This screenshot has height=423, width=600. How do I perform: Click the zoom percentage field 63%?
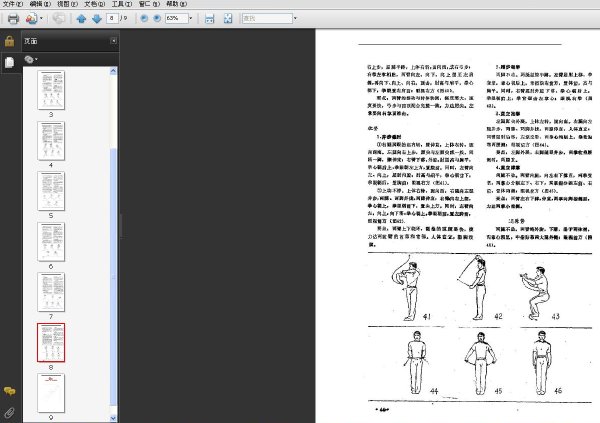[x=176, y=18]
